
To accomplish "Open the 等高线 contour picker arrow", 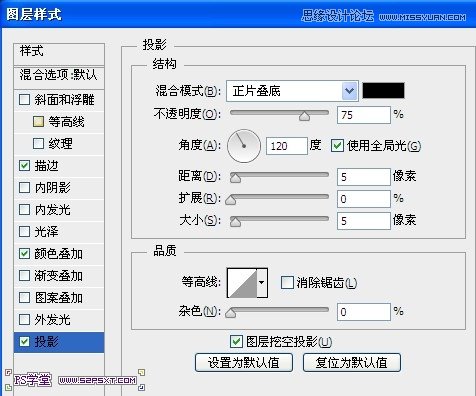I will click(x=262, y=283).
